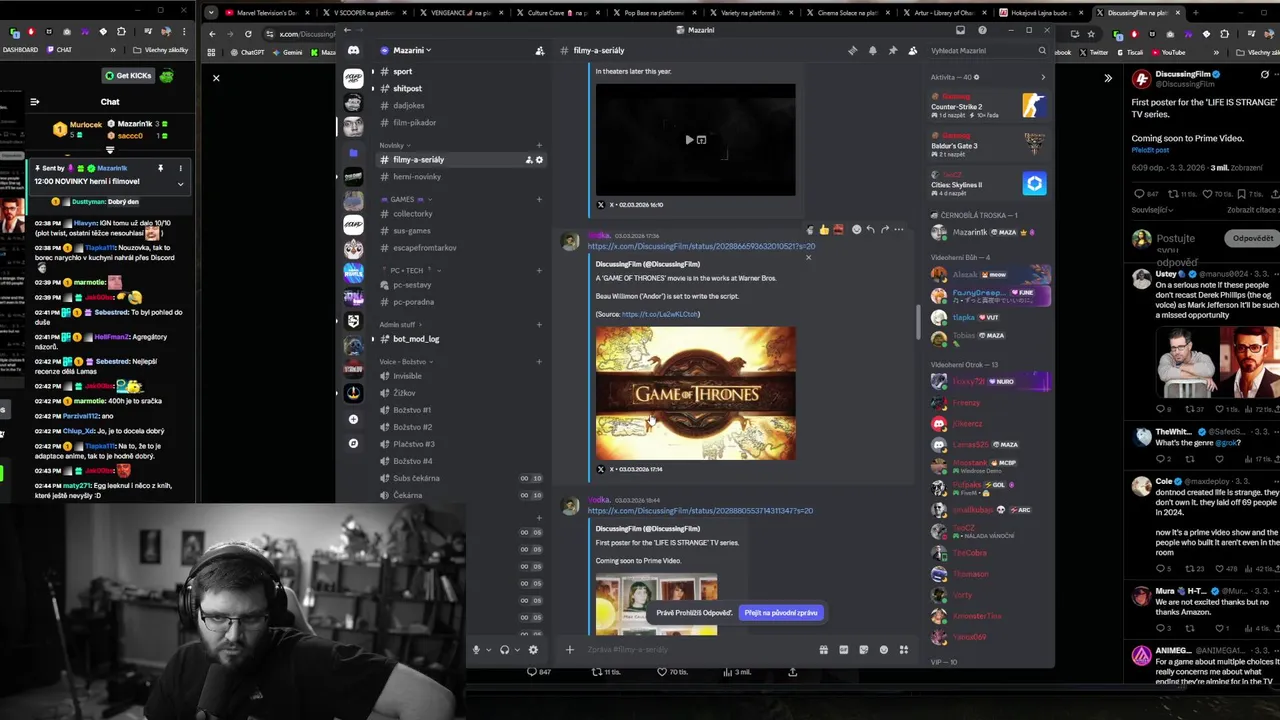Open the t.co source link in embed

(x=660, y=314)
